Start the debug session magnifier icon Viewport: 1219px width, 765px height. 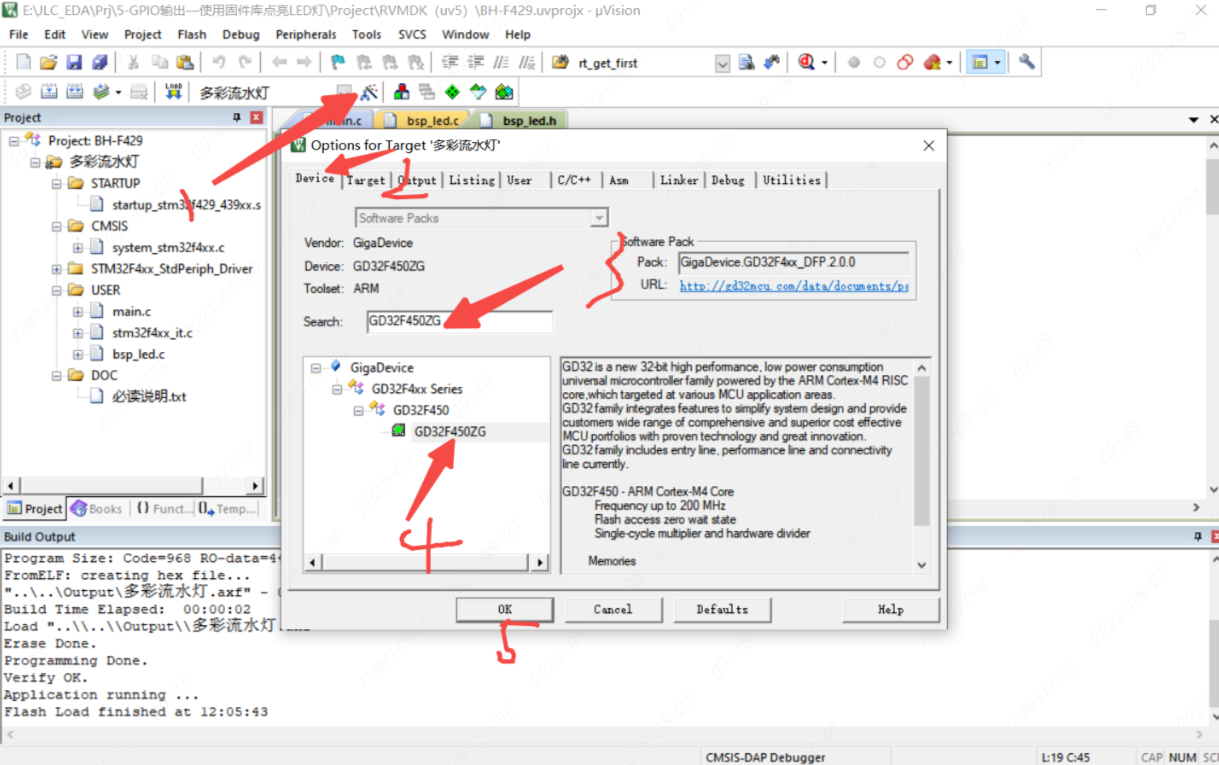tap(806, 62)
